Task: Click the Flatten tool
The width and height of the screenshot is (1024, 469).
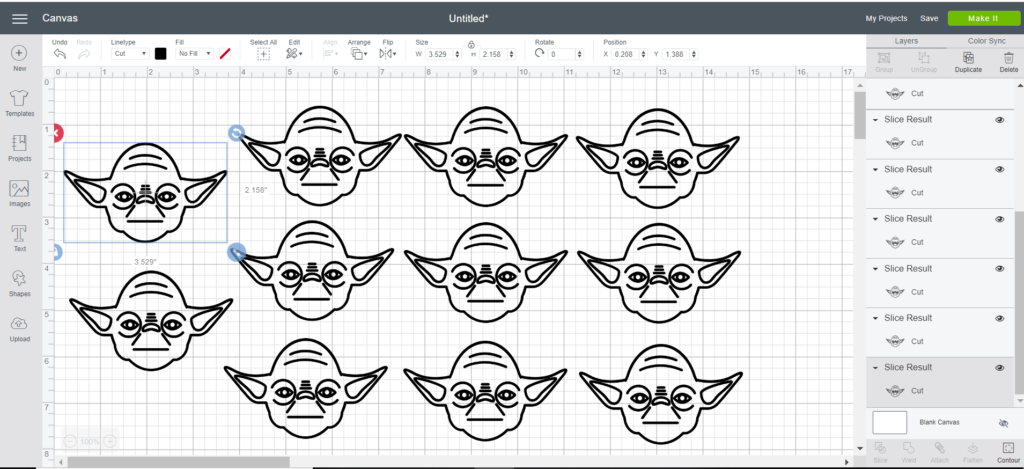Action: click(972, 452)
